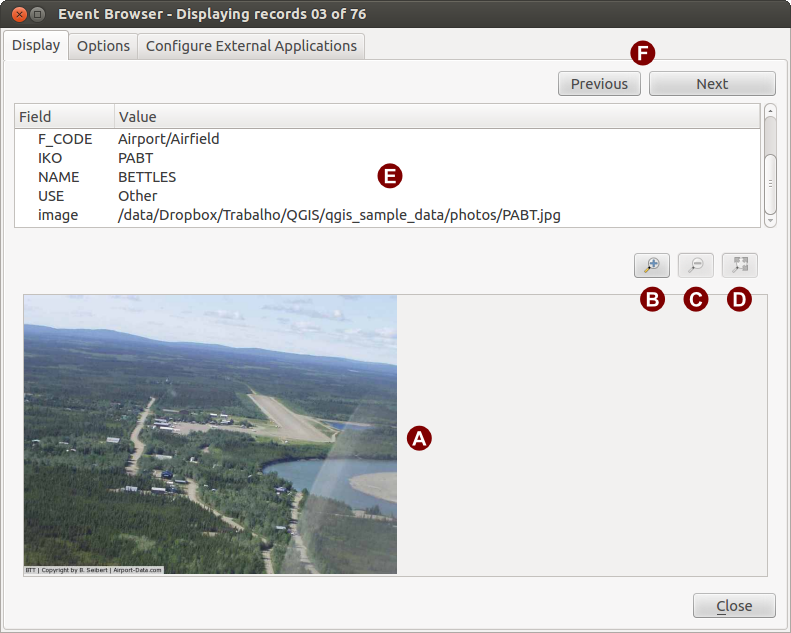
Task: Open the Options tab
Action: point(103,46)
